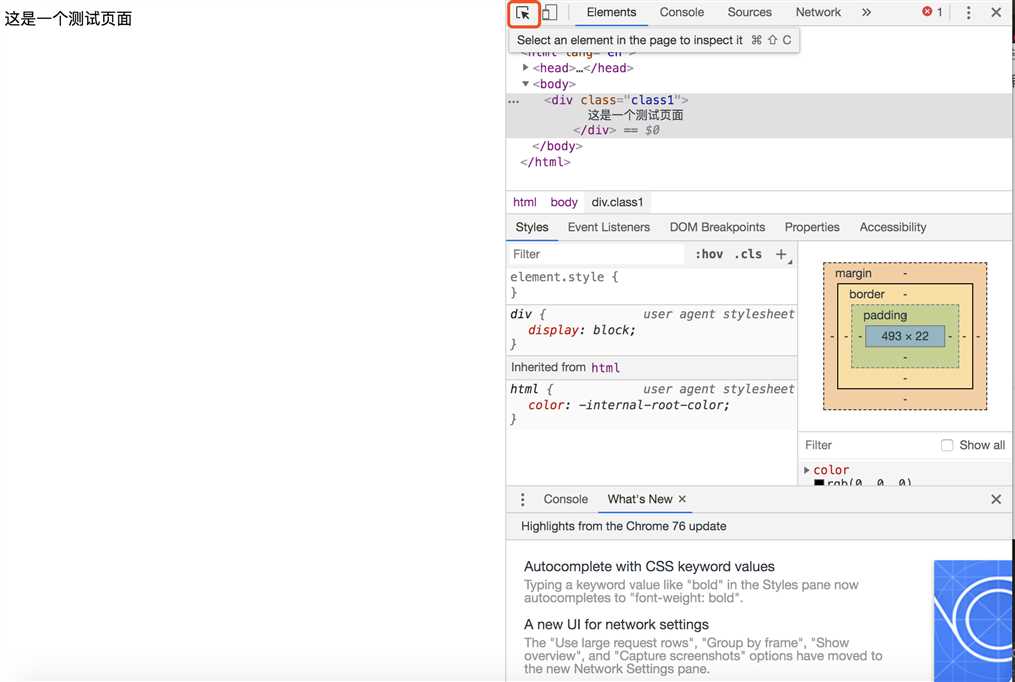Click the display property in div rule

pyautogui.click(x=553, y=330)
